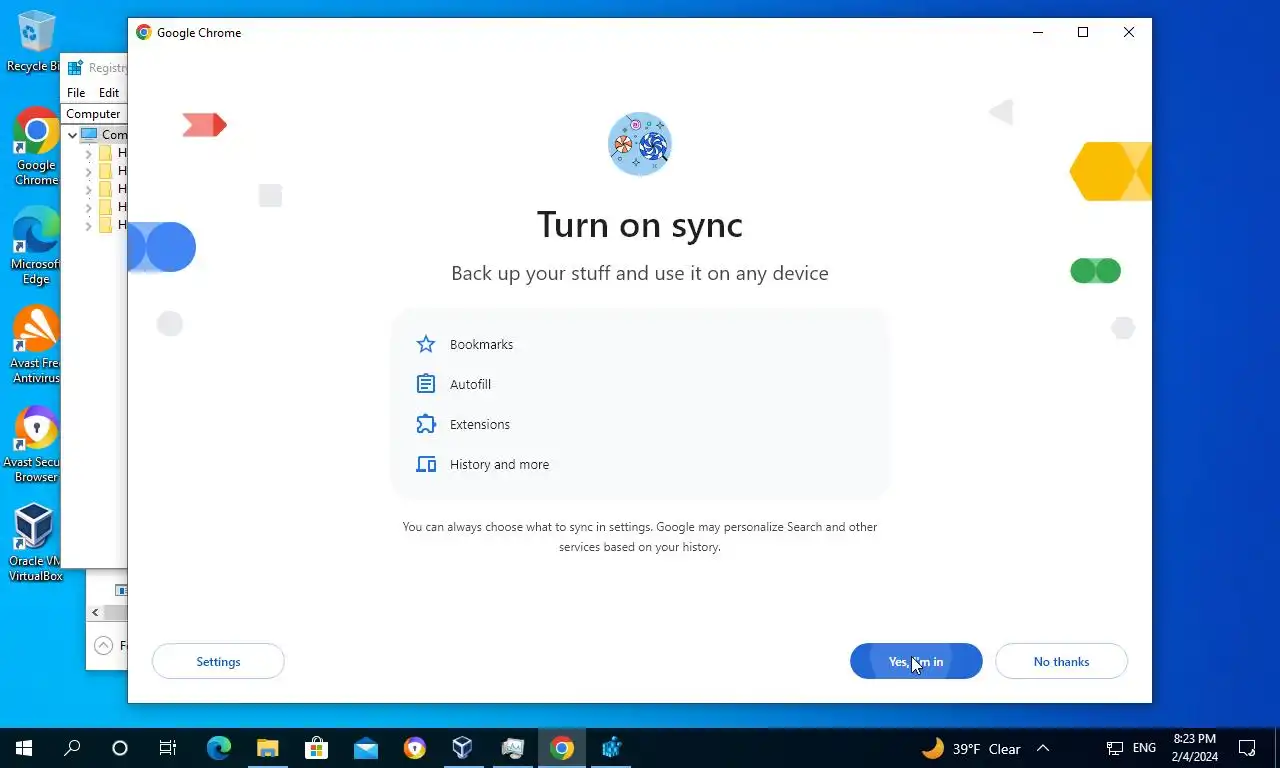The image size is (1280, 768).
Task: Open network status tray icon
Action: click(1115, 748)
